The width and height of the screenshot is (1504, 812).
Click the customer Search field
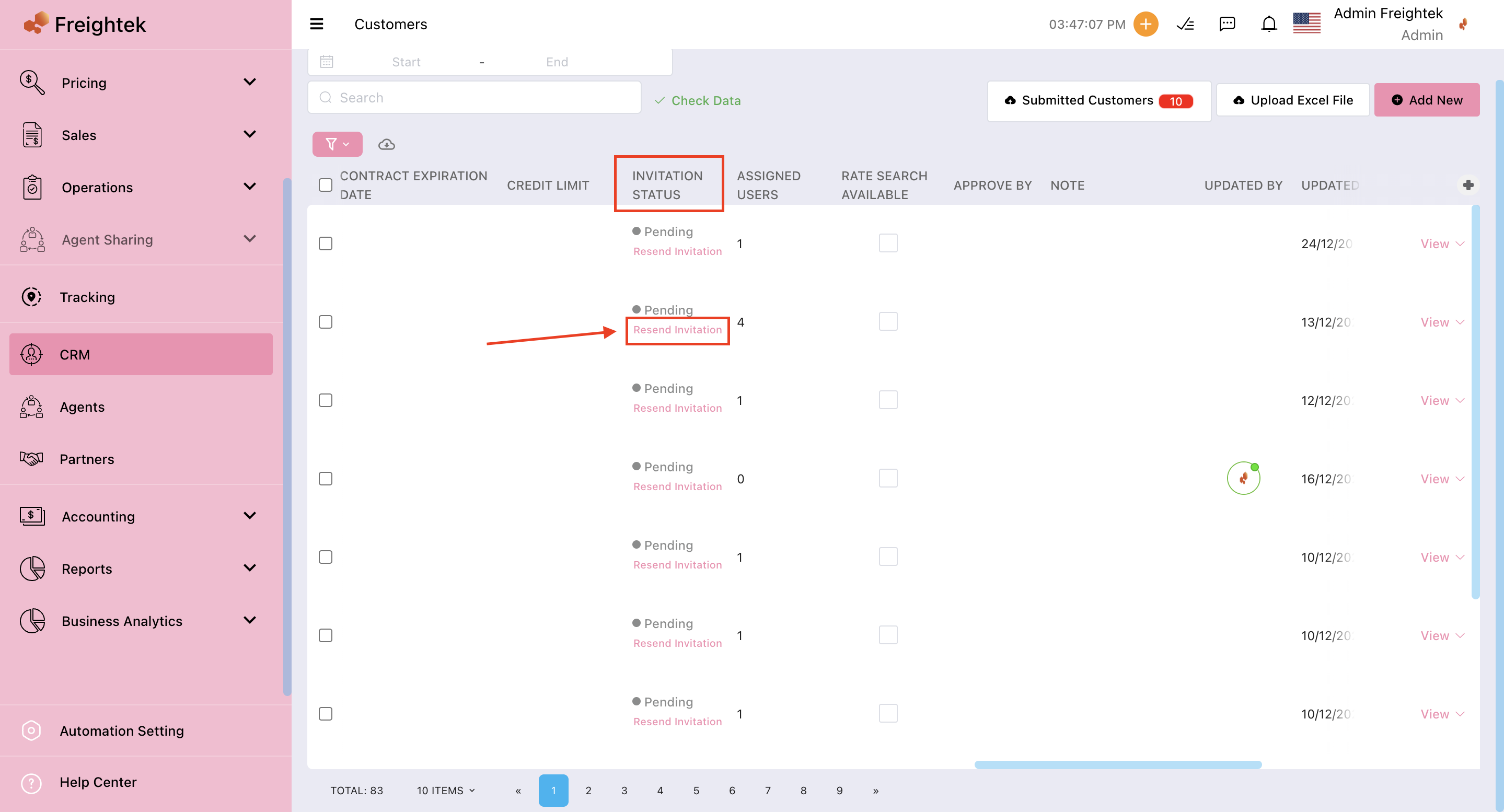(474, 98)
